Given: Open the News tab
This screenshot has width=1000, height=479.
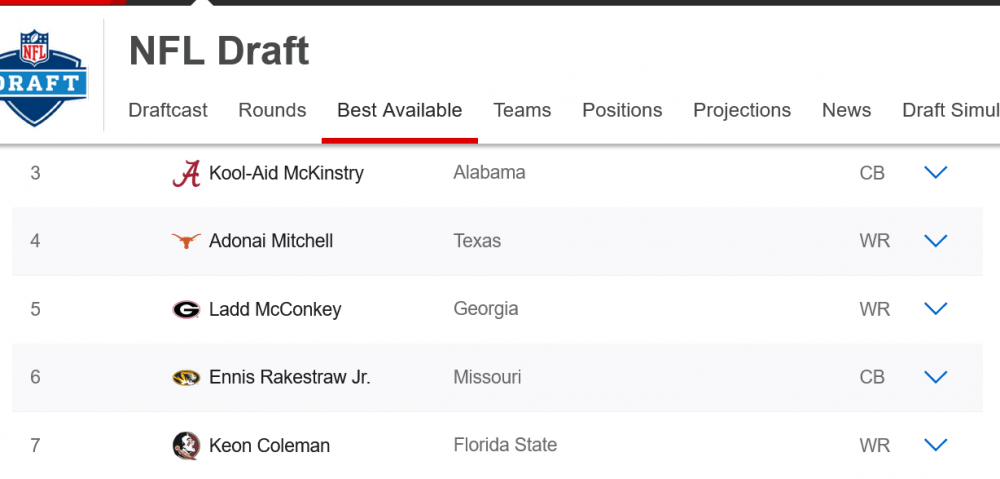Looking at the screenshot, I should coord(846,110).
